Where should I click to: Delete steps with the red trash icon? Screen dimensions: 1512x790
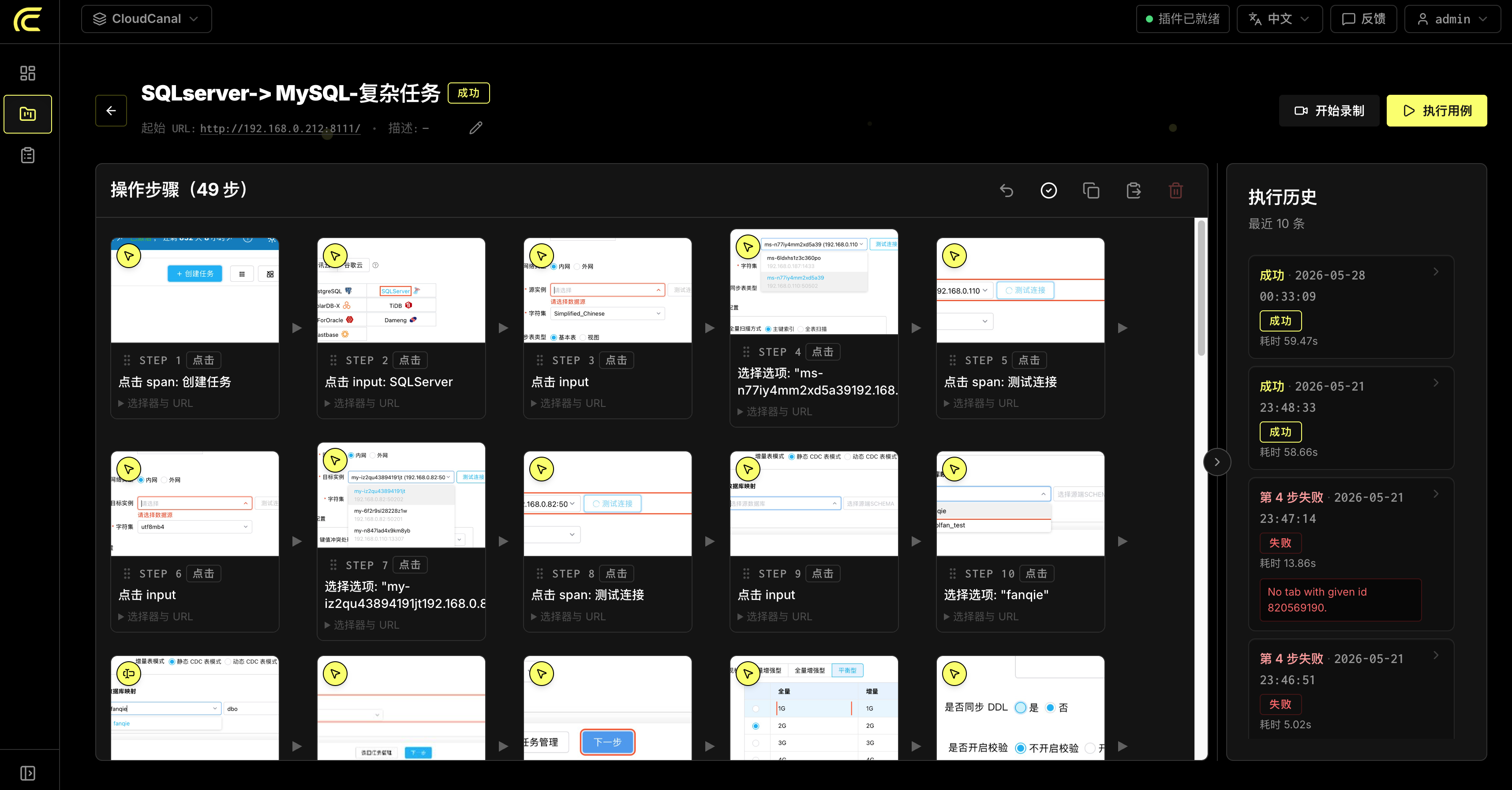1175,190
